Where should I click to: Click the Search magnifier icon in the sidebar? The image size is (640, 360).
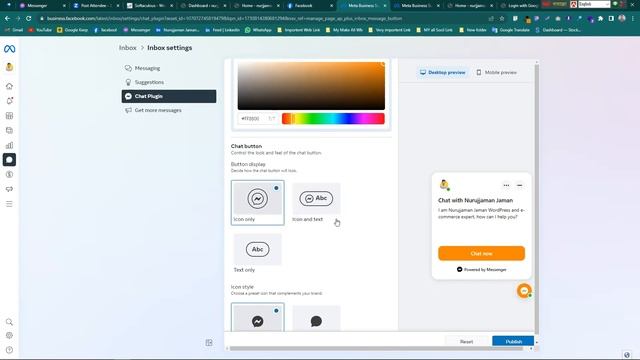[9, 322]
